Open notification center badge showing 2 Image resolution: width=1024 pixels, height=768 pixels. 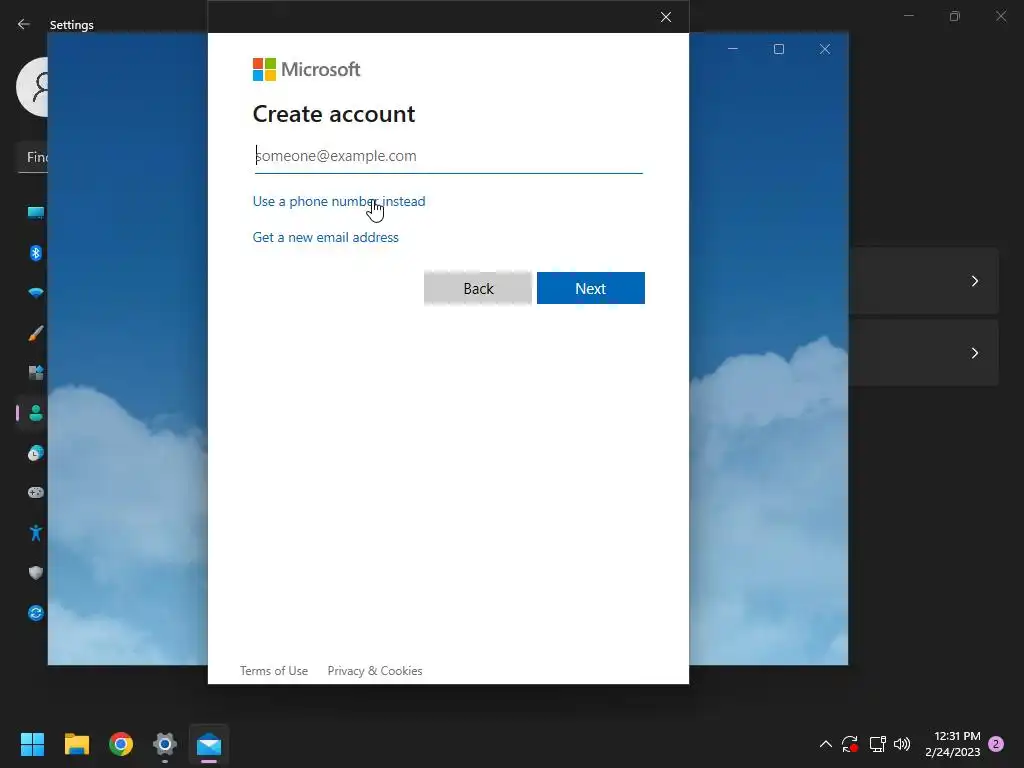click(996, 744)
